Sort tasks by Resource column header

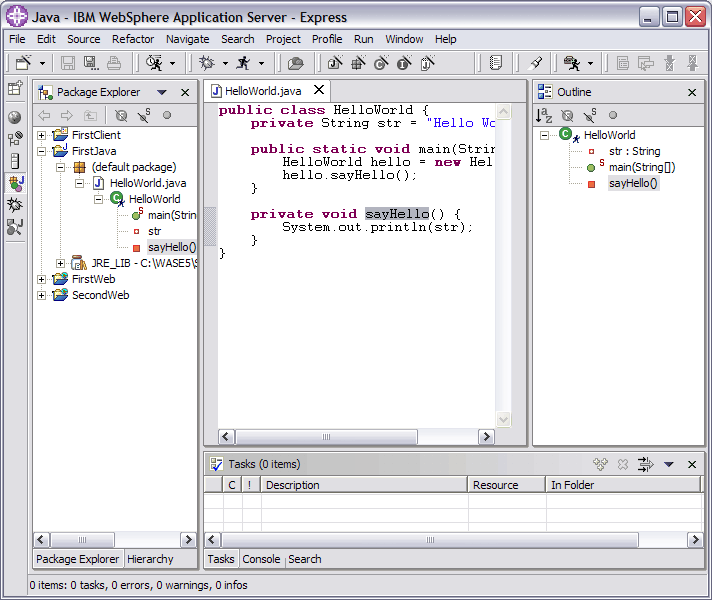coord(506,485)
